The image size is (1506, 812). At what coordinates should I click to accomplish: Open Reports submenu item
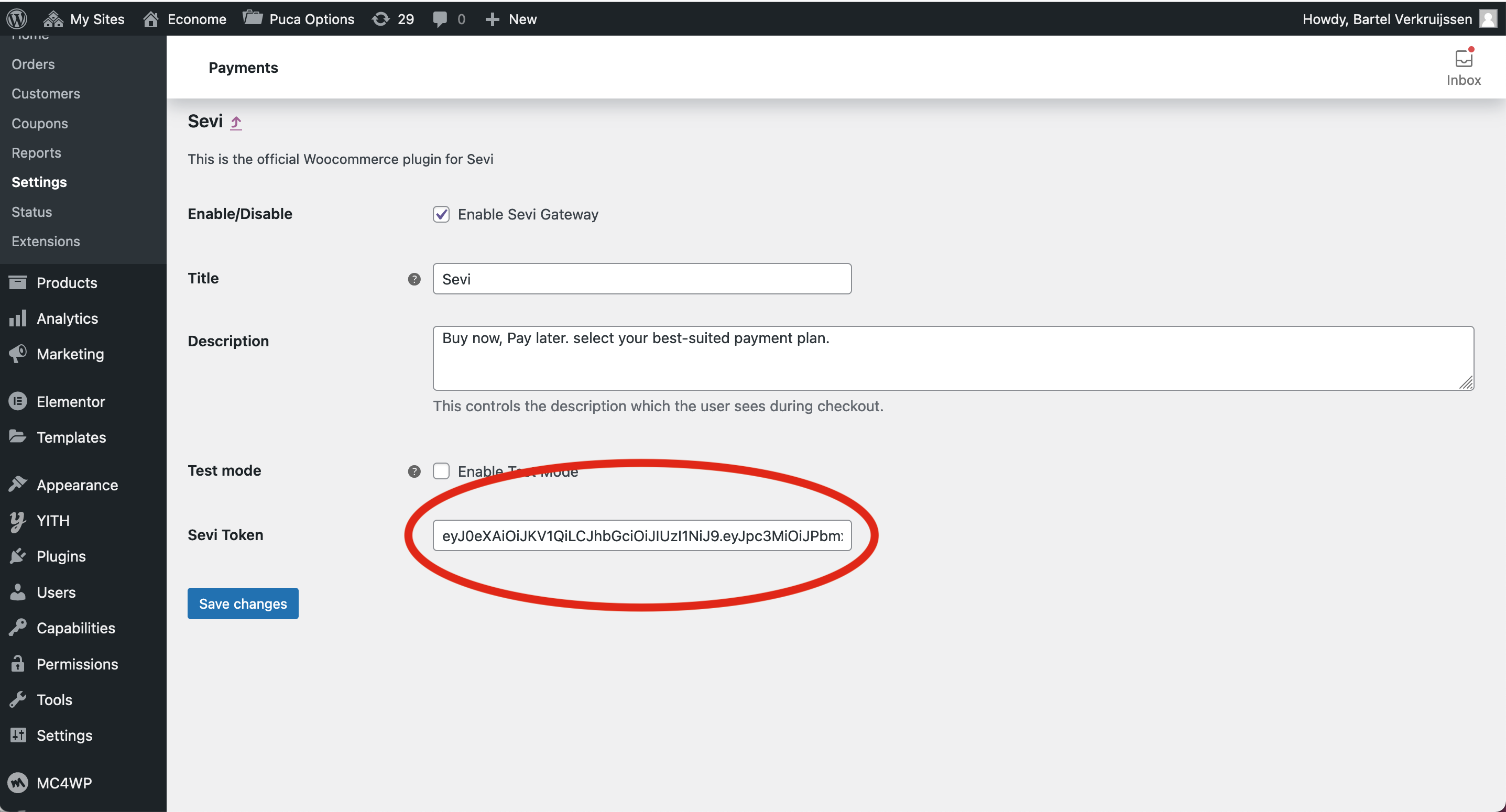coord(36,152)
